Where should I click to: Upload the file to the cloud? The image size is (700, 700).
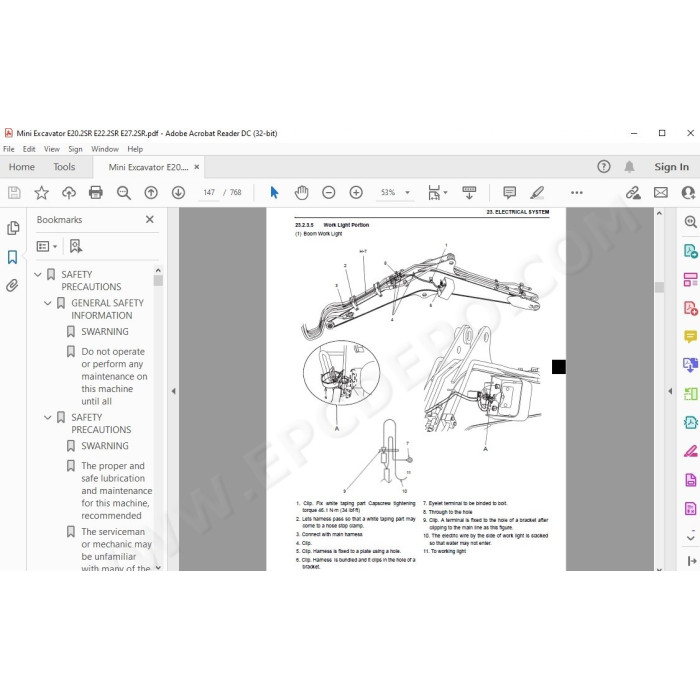pyautogui.click(x=69, y=192)
